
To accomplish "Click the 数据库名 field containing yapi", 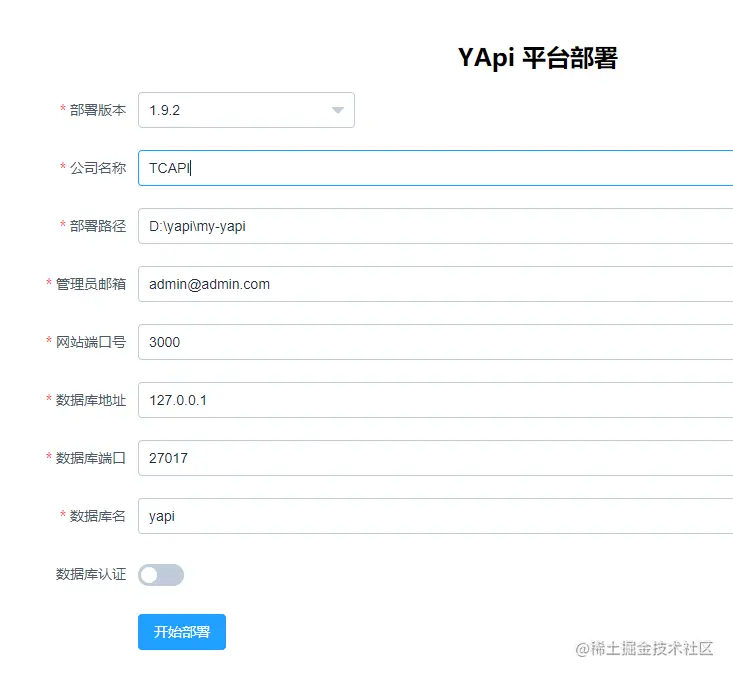I will (436, 516).
